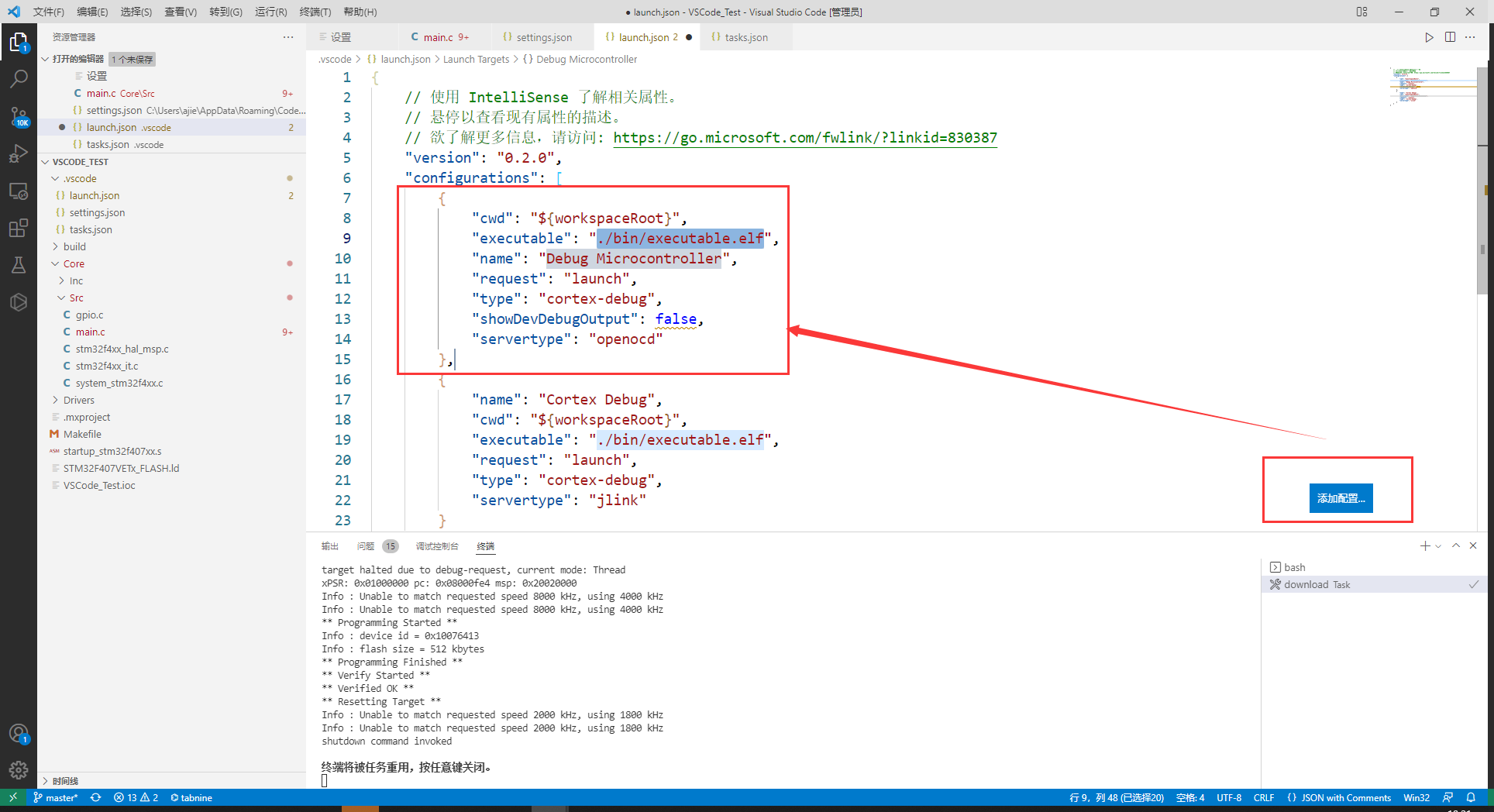Open the File menu
1494x812 pixels.
pos(48,12)
